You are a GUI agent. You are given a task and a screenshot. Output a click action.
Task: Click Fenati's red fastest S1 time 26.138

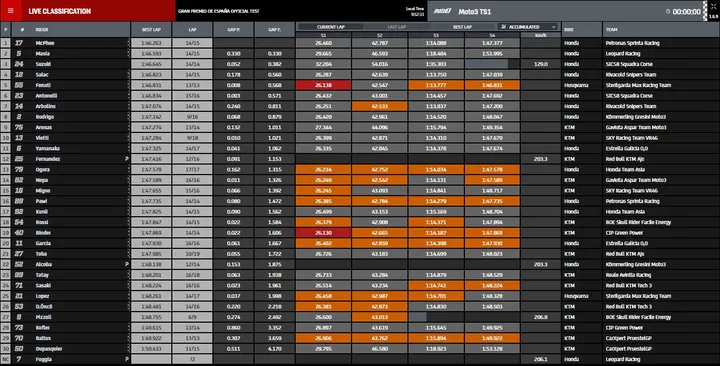coord(324,85)
